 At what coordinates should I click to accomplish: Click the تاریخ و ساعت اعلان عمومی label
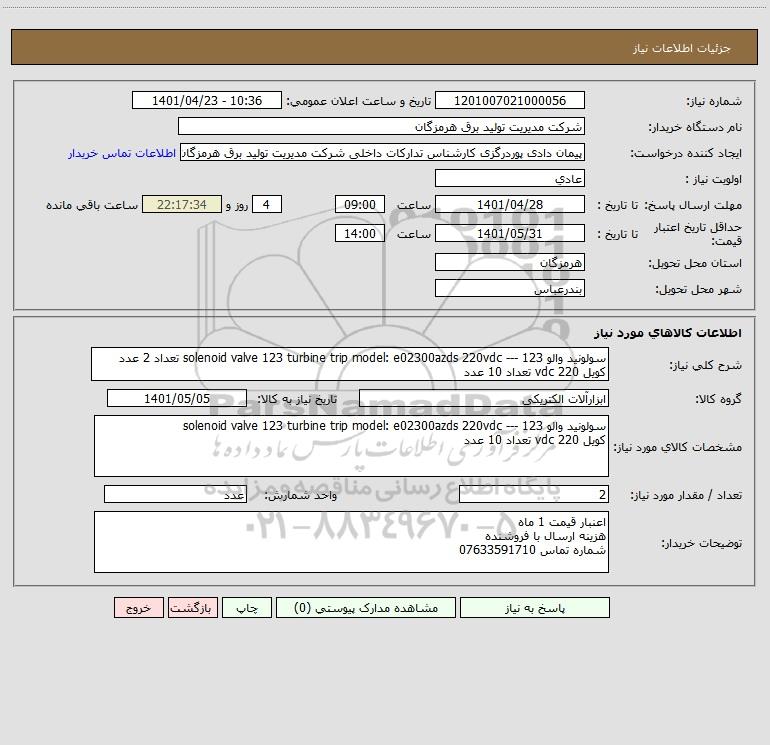point(359,101)
